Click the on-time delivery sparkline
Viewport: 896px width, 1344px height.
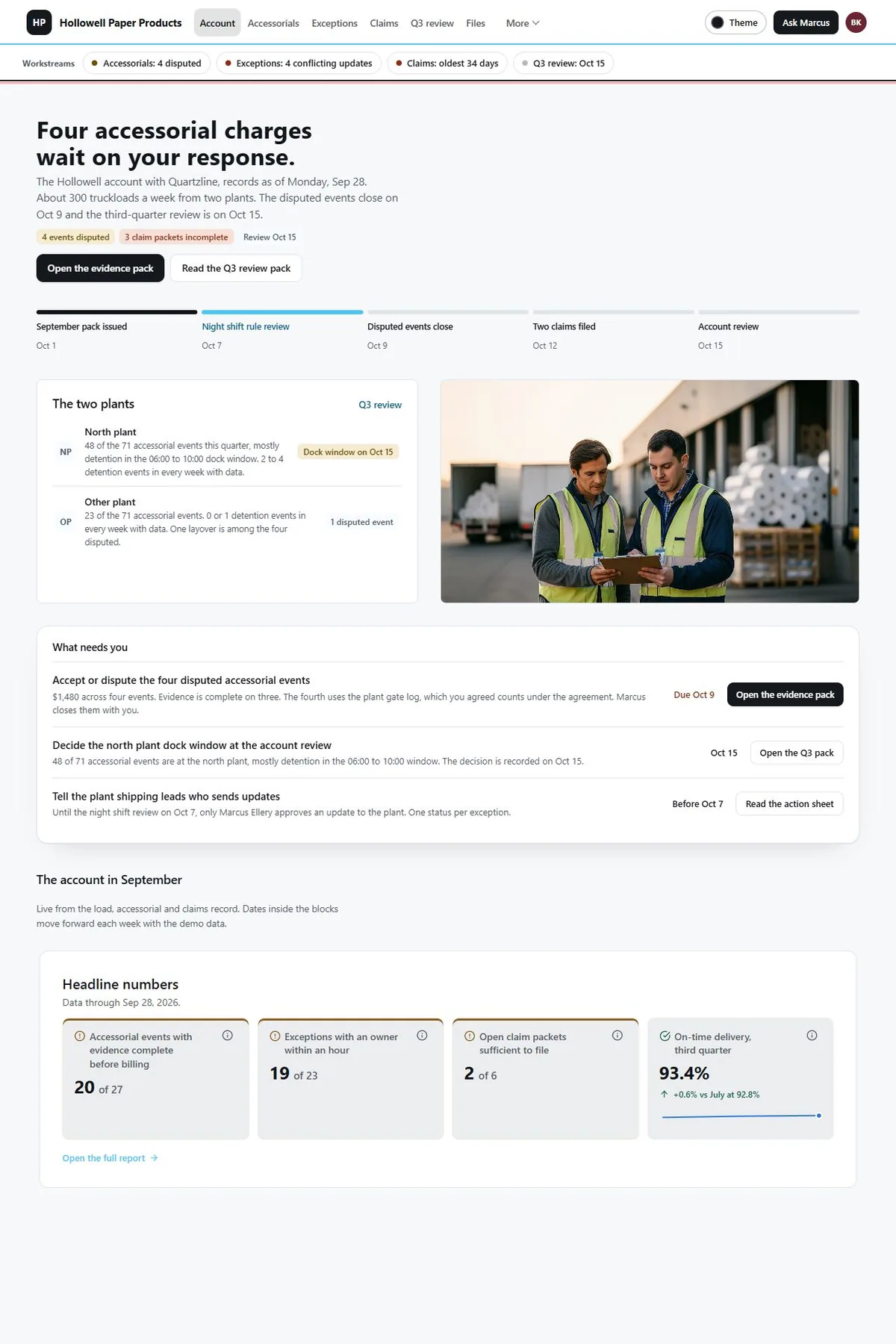(741, 1116)
